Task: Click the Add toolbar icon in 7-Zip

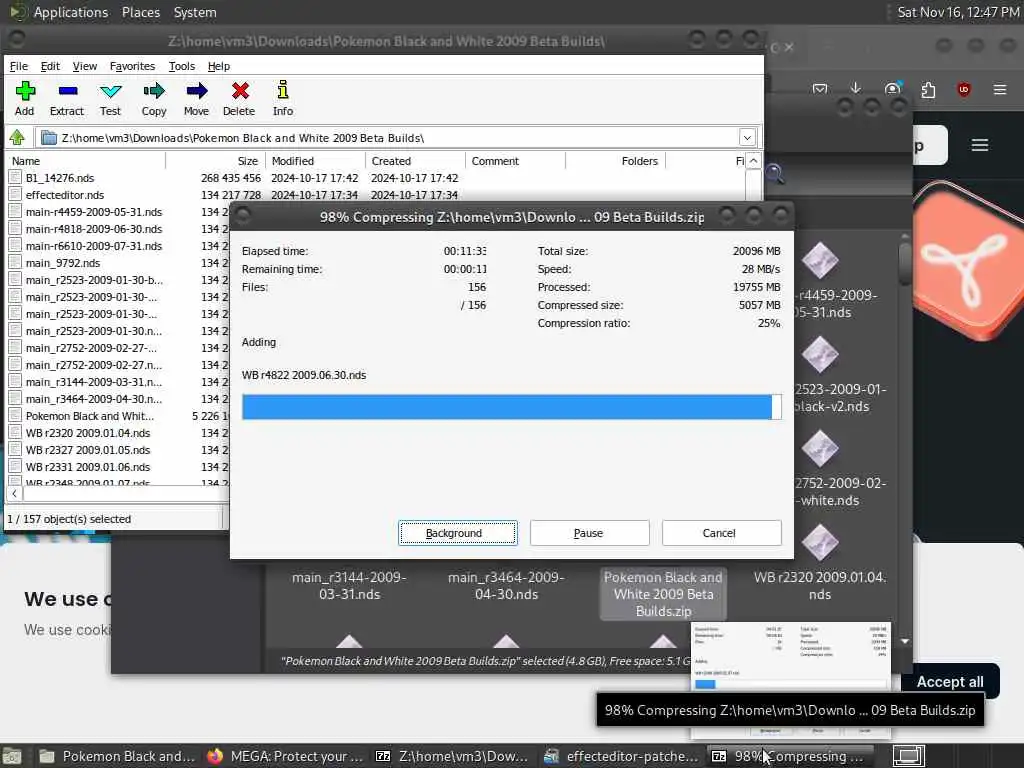Action: pos(25,99)
